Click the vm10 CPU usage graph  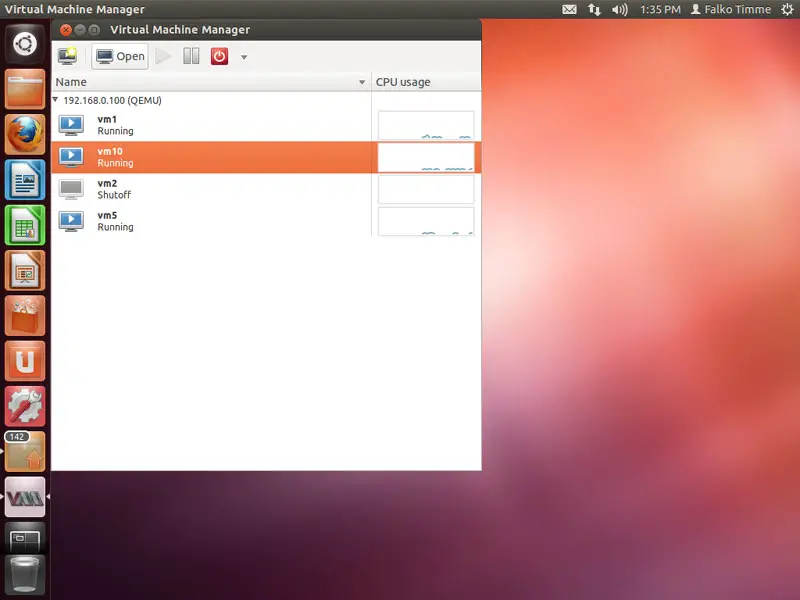(426, 157)
